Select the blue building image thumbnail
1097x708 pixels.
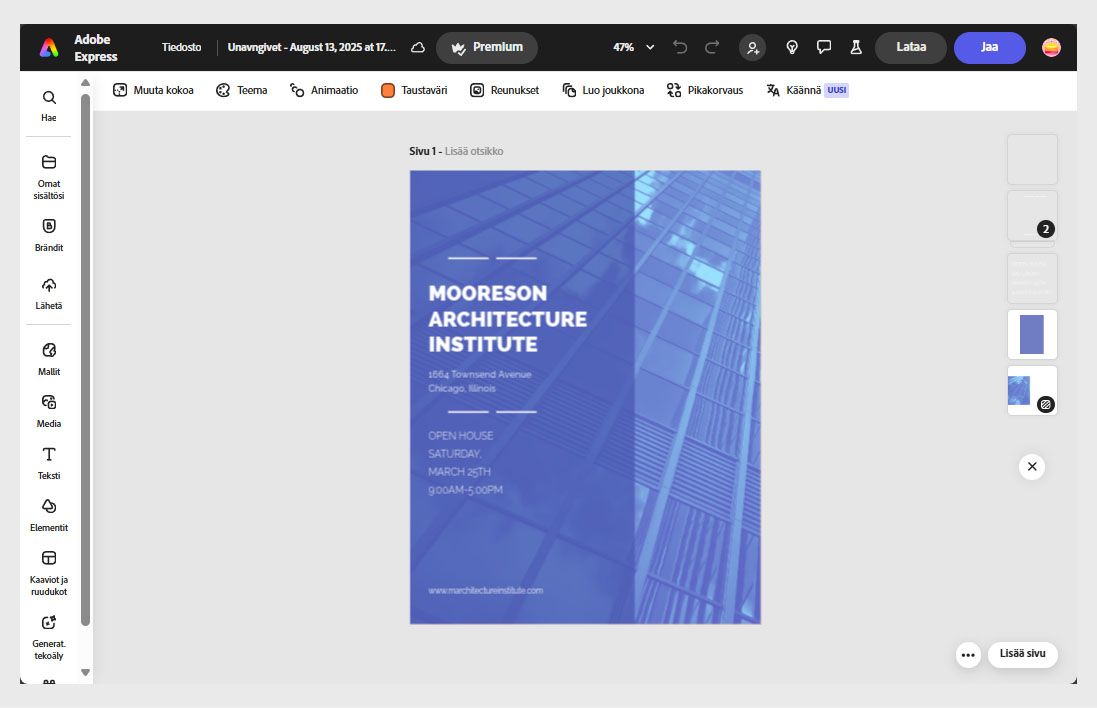pyautogui.click(x=1018, y=390)
